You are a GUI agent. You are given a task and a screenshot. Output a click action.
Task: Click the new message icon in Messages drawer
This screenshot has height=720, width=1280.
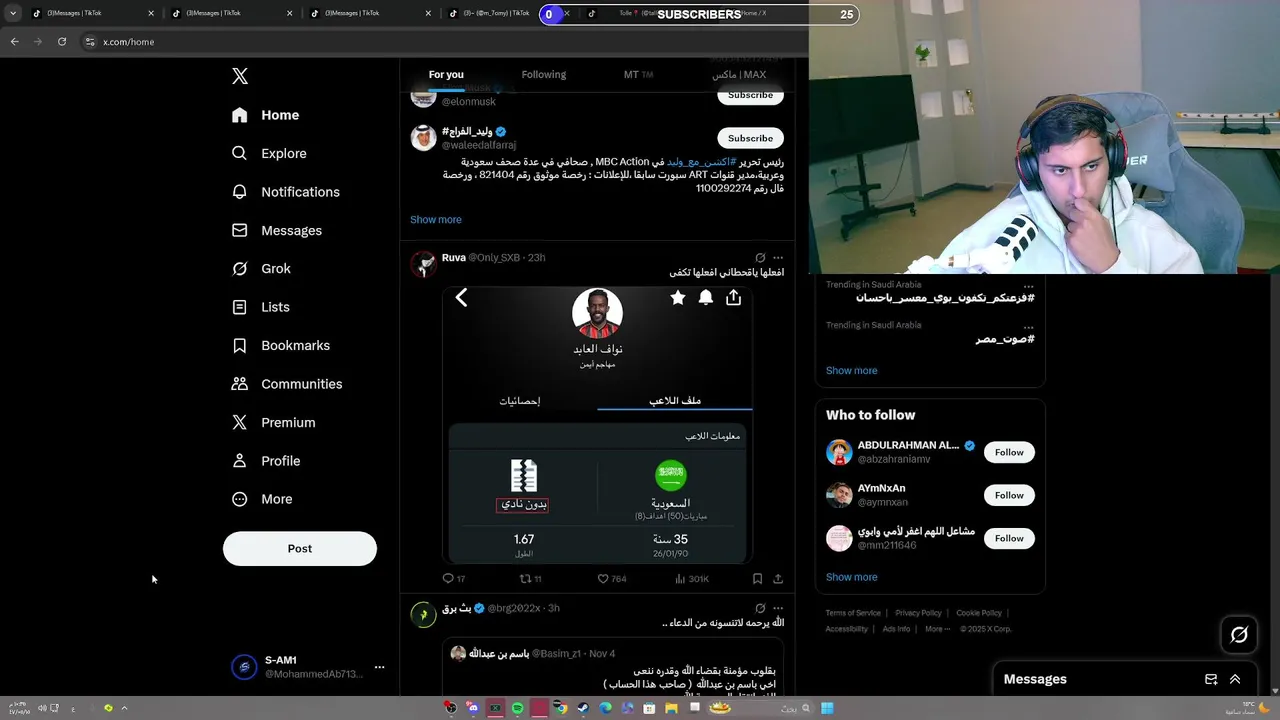(1211, 679)
